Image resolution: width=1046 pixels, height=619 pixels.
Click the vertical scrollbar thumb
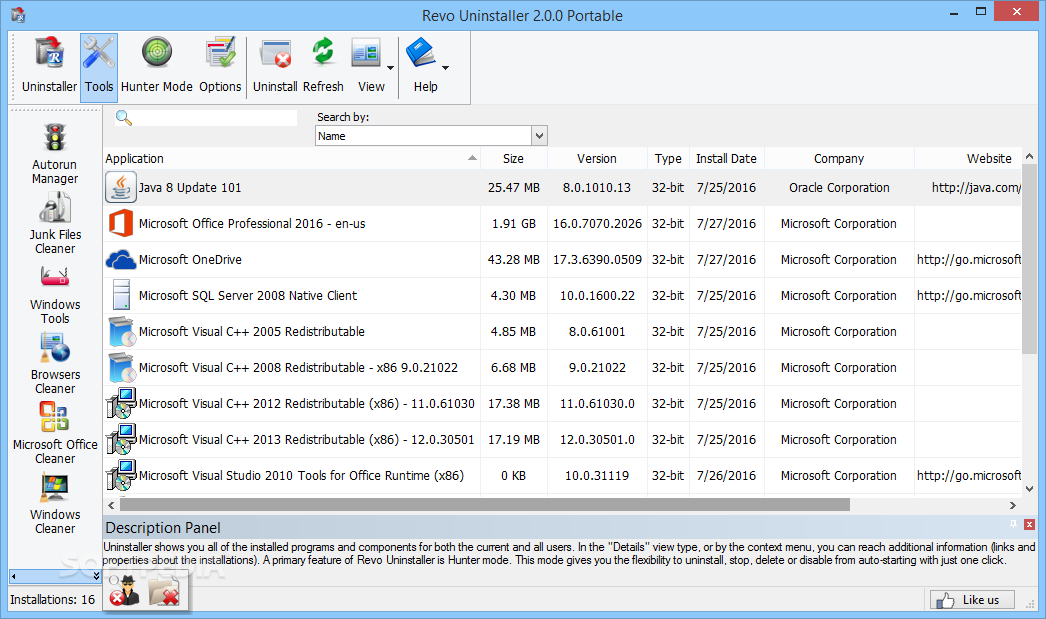tap(1029, 259)
